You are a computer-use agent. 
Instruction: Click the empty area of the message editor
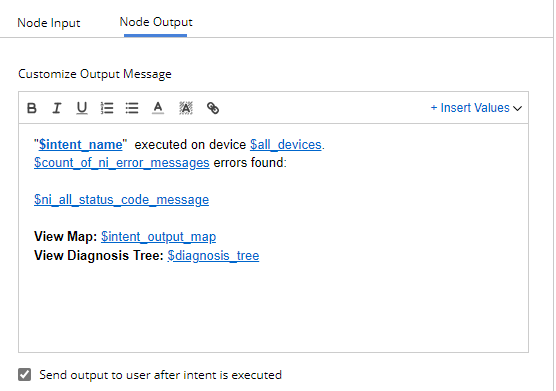click(273, 308)
